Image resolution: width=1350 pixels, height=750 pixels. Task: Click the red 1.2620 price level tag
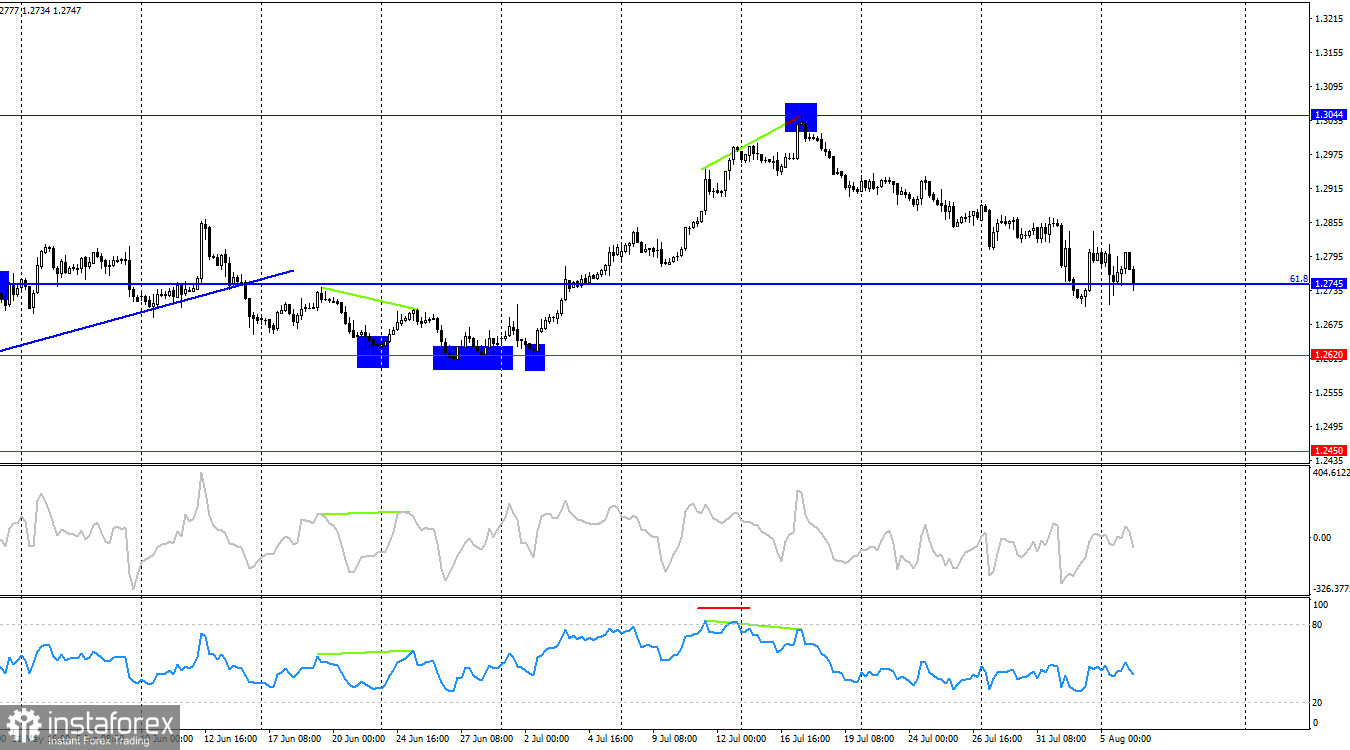coord(1329,355)
